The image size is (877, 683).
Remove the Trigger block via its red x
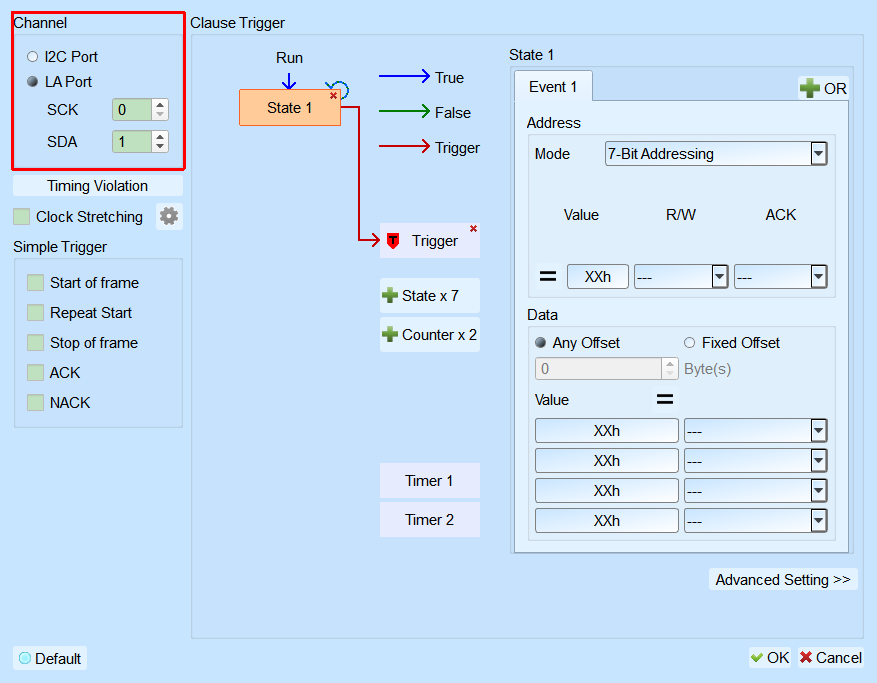473,228
